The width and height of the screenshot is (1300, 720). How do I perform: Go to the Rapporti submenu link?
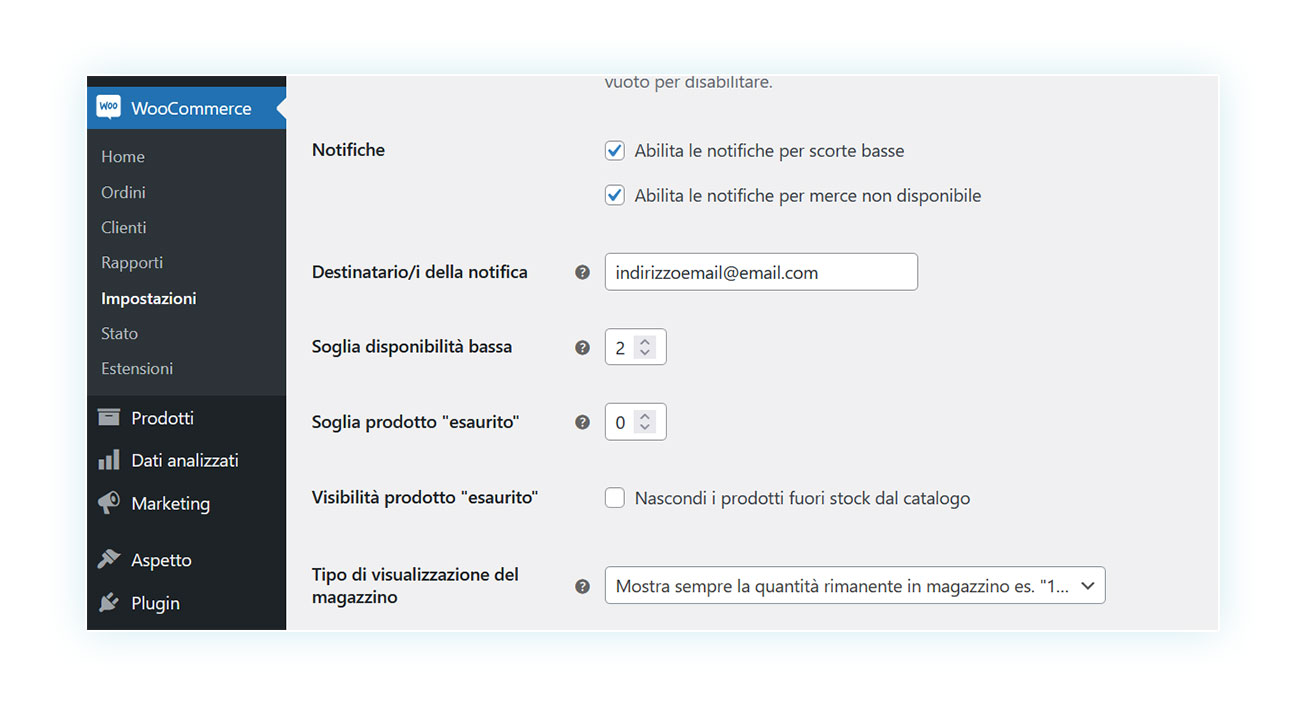click(x=132, y=263)
